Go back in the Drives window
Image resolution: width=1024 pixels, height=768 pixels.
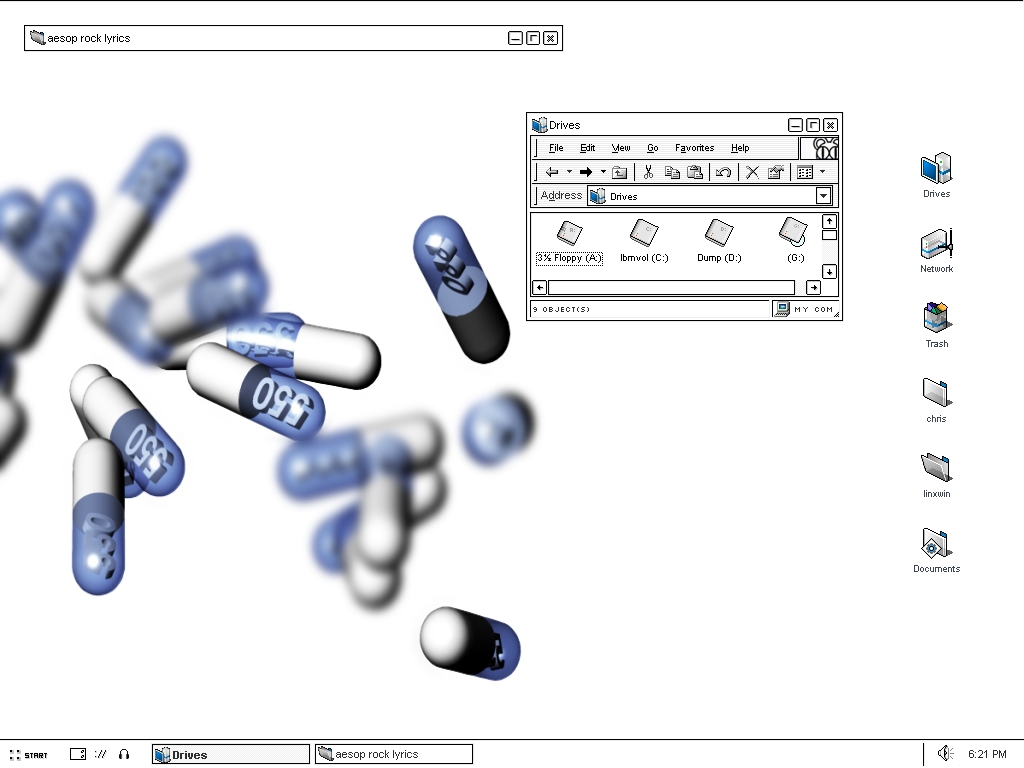(552, 172)
